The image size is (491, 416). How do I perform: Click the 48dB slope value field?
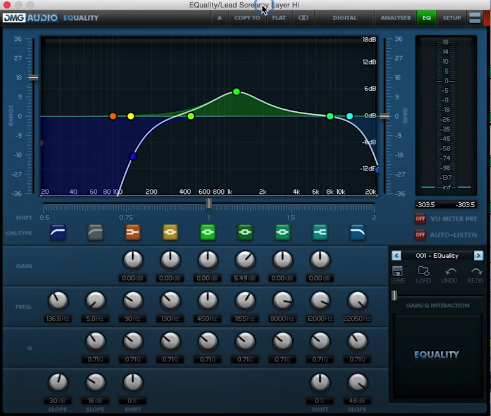coord(357,400)
